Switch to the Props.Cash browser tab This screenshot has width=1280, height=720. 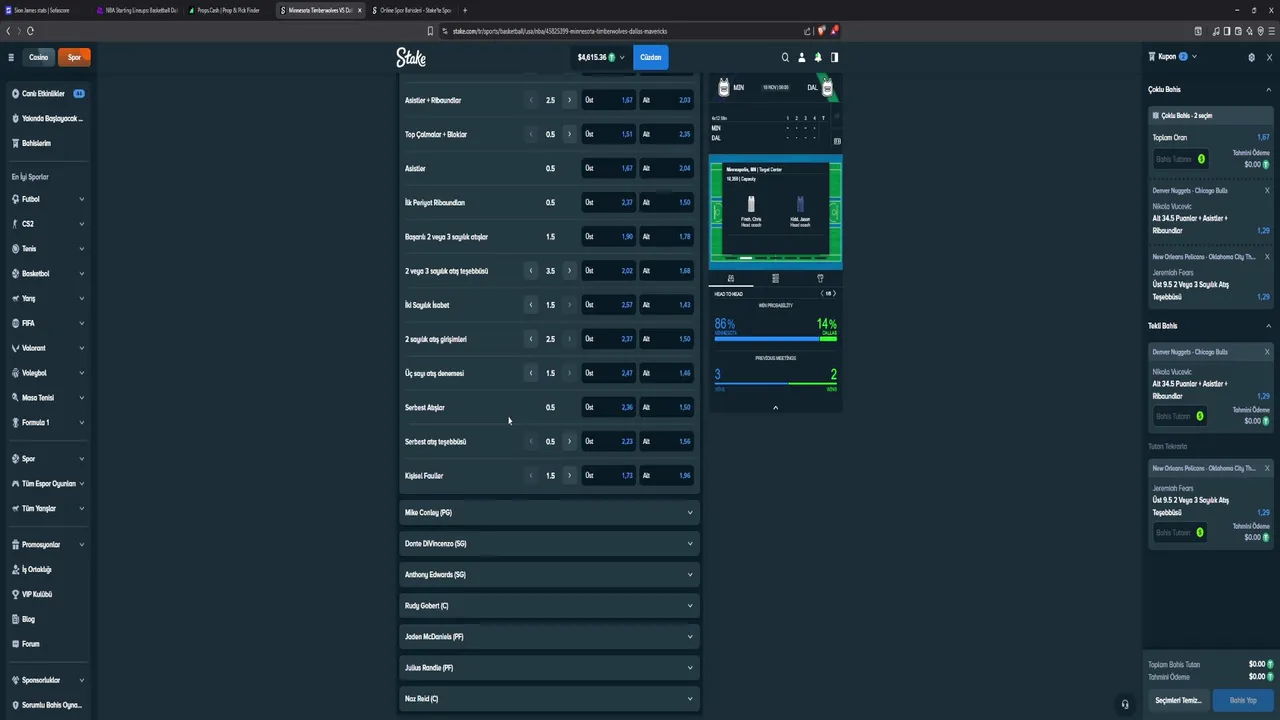(x=228, y=10)
